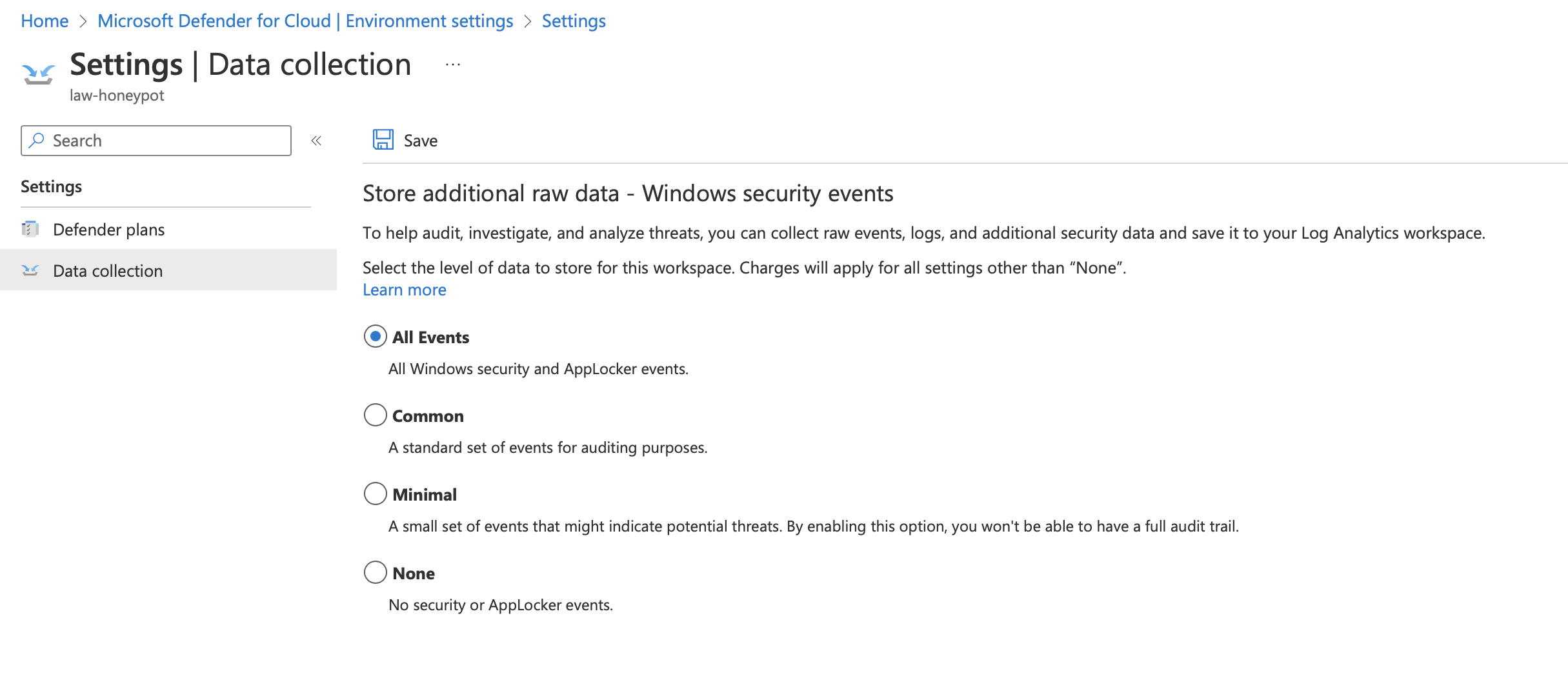Collapse the sidebar with double chevron
This screenshot has height=698, width=1568.
316,141
